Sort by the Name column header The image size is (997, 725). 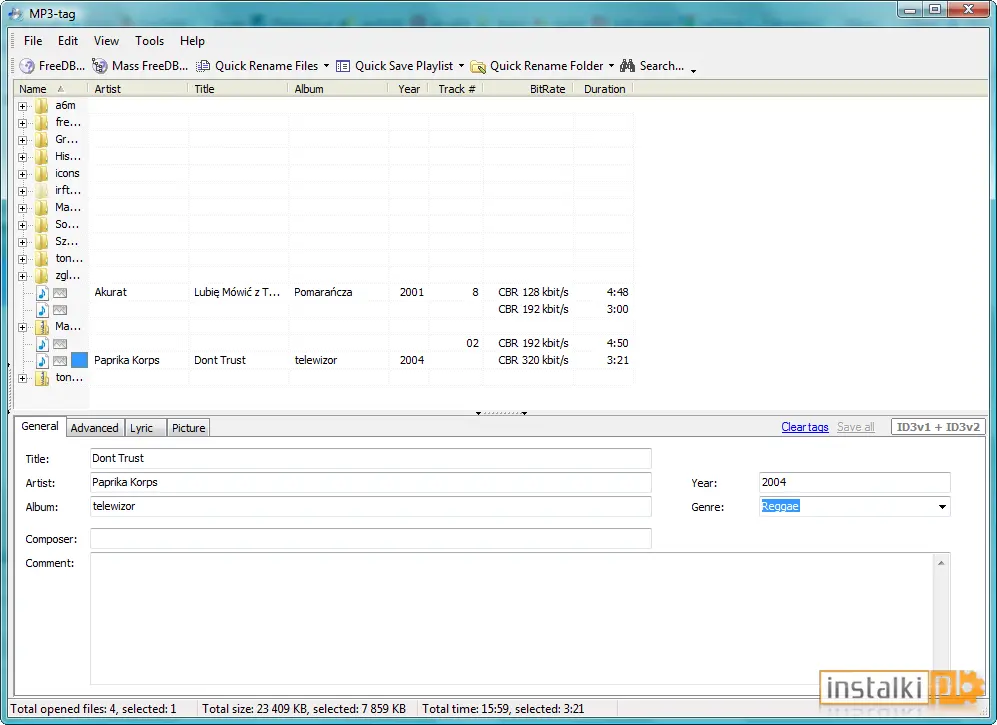pyautogui.click(x=50, y=89)
